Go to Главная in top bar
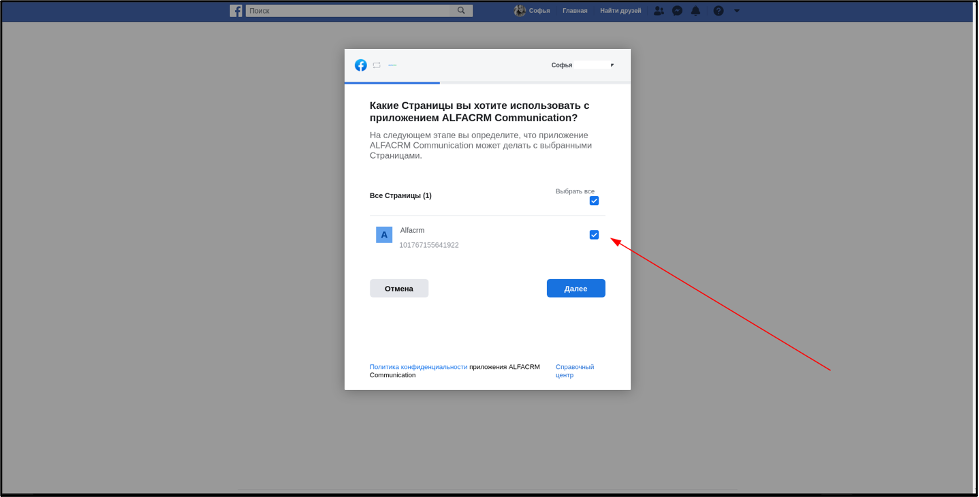Viewport: 979px width, 497px height. (x=574, y=11)
